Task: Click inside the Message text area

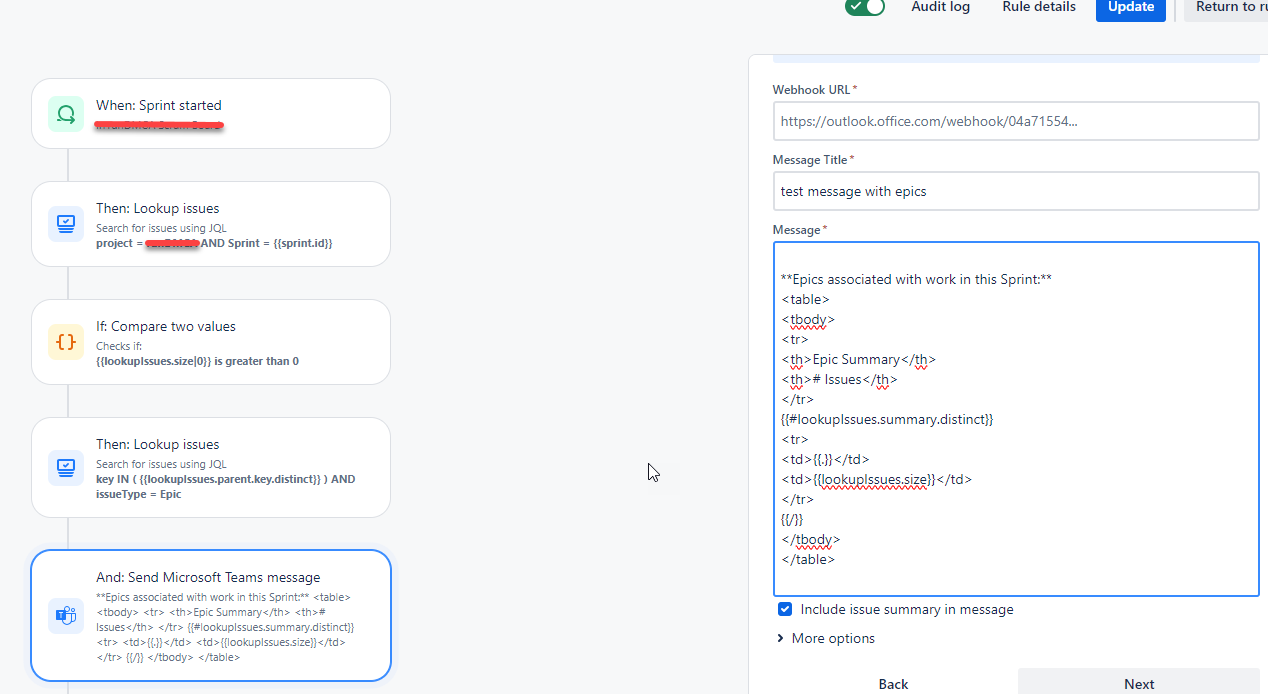Action: (x=1016, y=419)
